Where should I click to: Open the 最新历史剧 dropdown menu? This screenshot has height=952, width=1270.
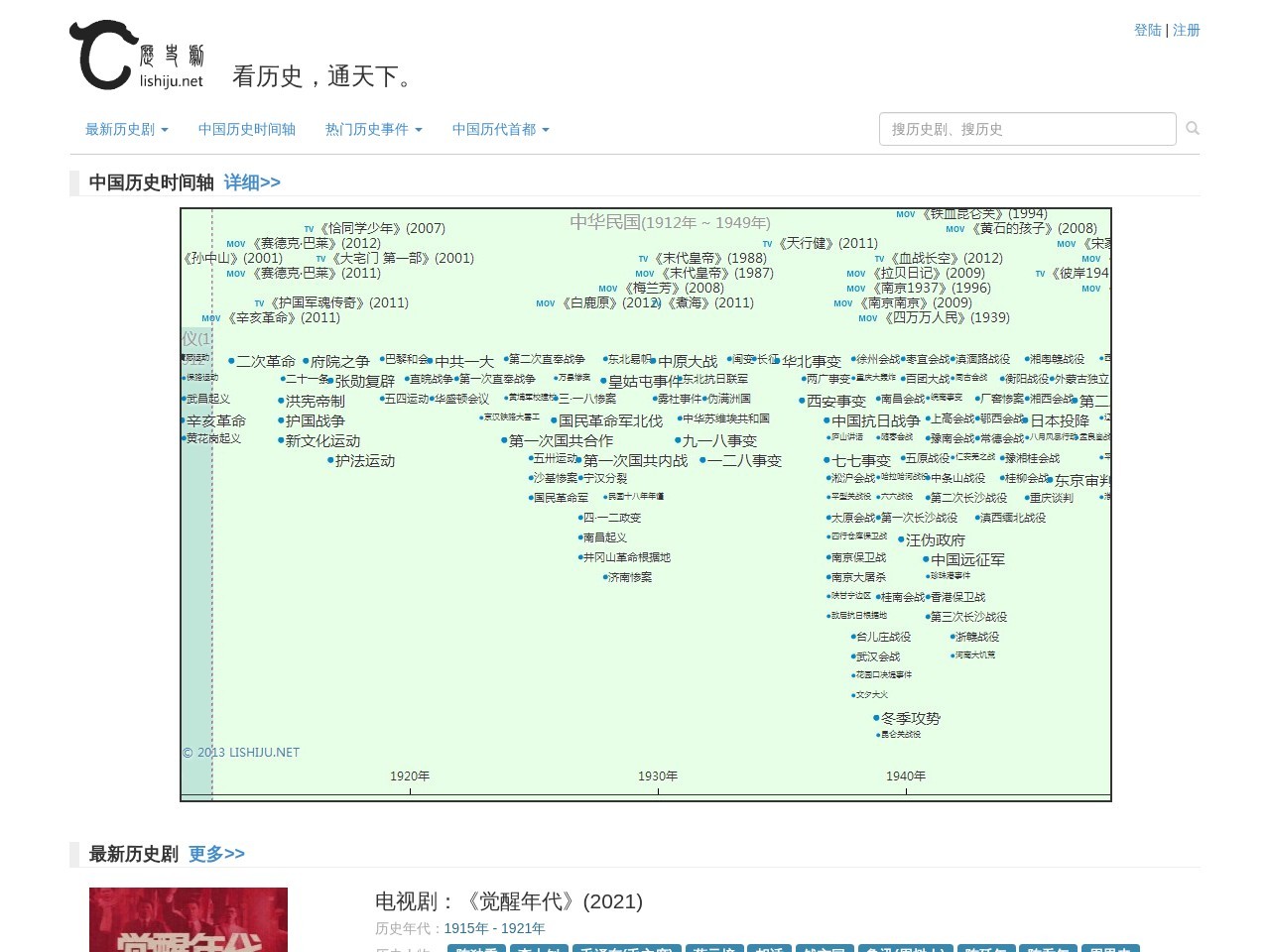[125, 129]
